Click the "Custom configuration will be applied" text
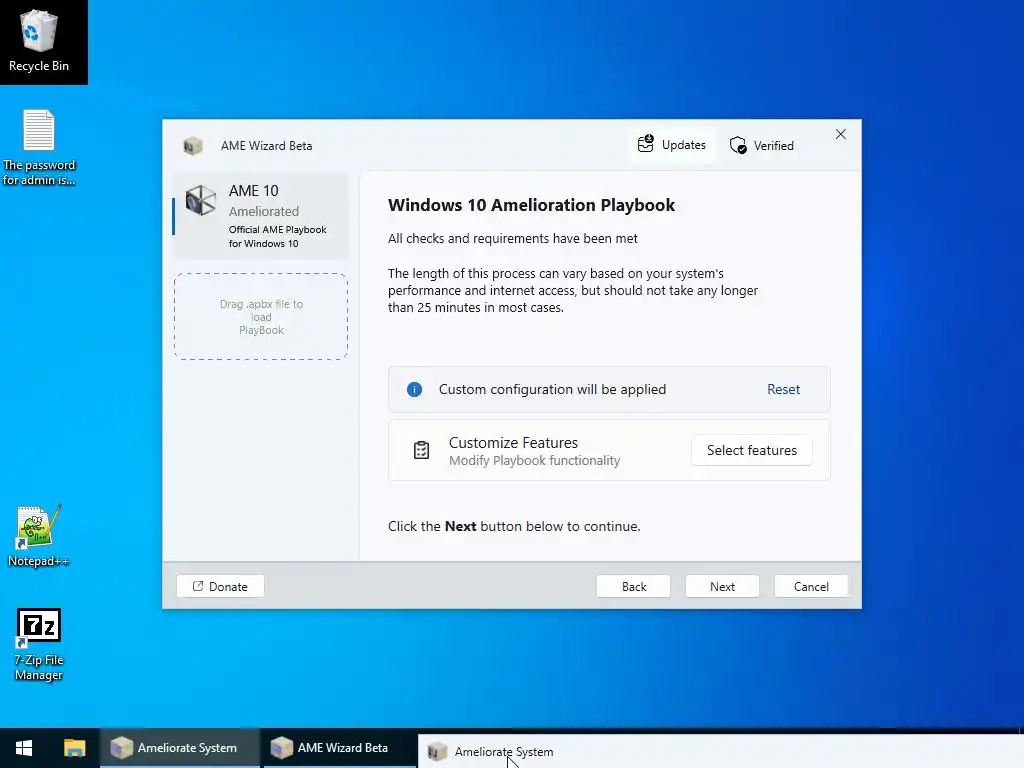The height and width of the screenshot is (768, 1024). [x=552, y=389]
